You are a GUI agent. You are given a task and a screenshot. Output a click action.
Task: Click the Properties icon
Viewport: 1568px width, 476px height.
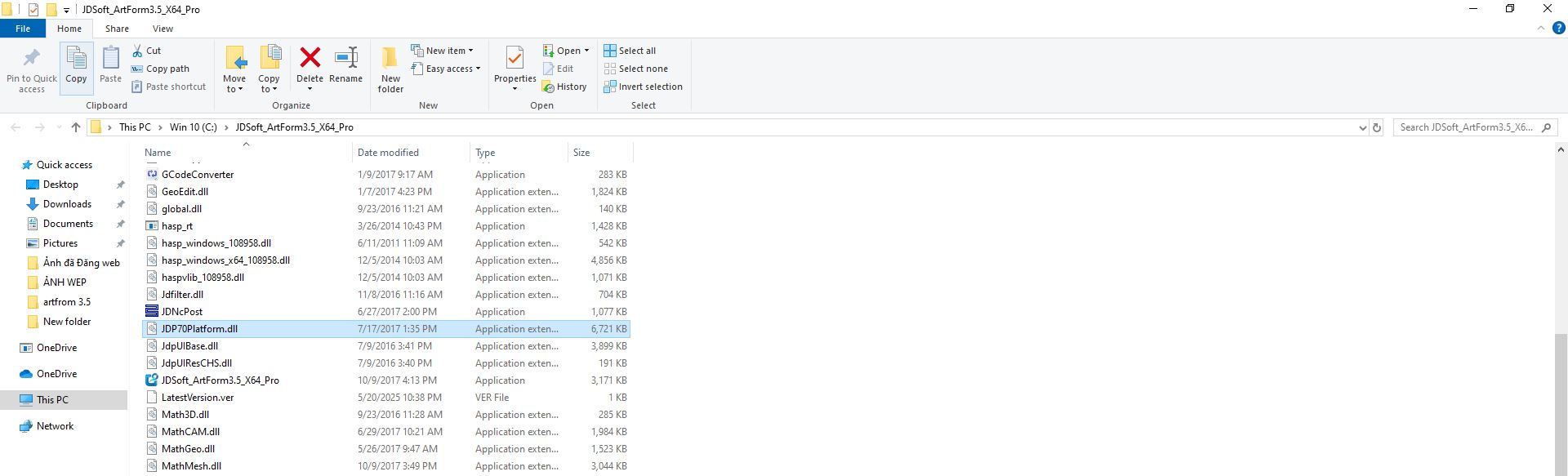click(514, 59)
